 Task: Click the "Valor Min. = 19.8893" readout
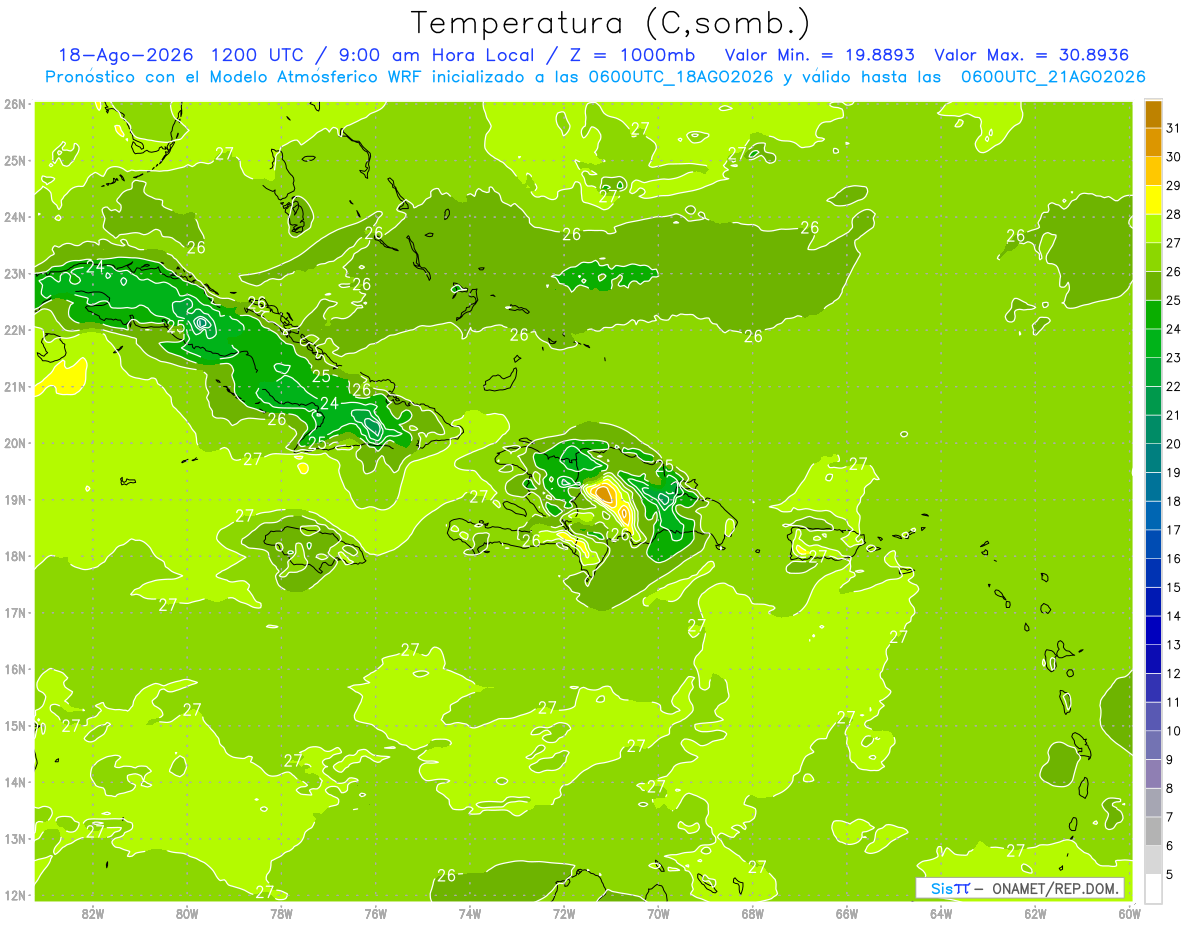[x=820, y=55]
